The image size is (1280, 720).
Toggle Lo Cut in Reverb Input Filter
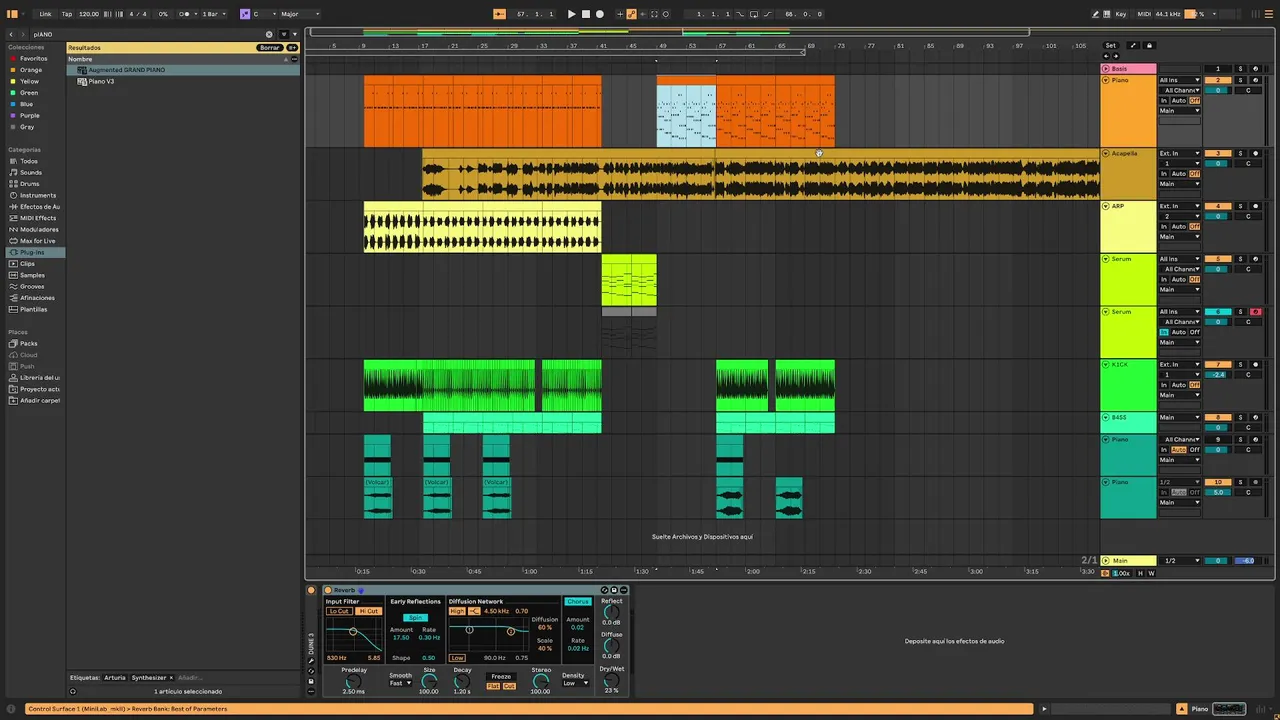pos(339,611)
